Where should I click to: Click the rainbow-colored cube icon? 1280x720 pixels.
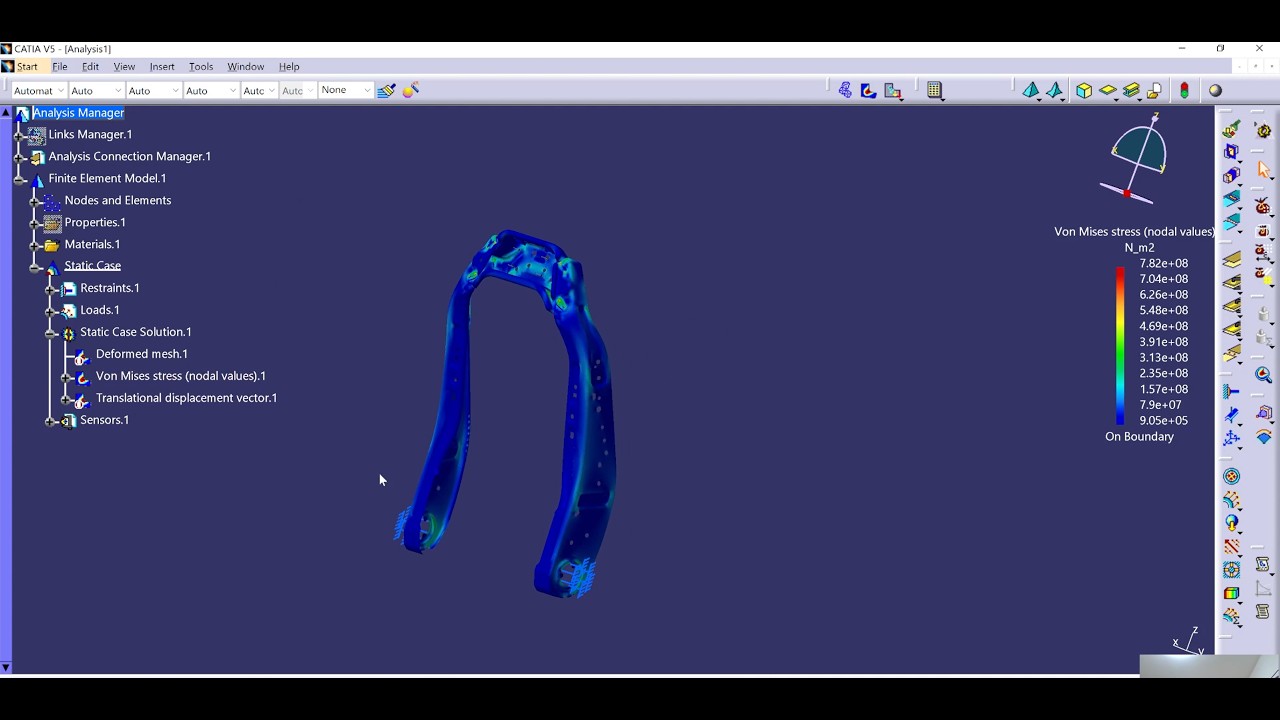(x=1232, y=592)
